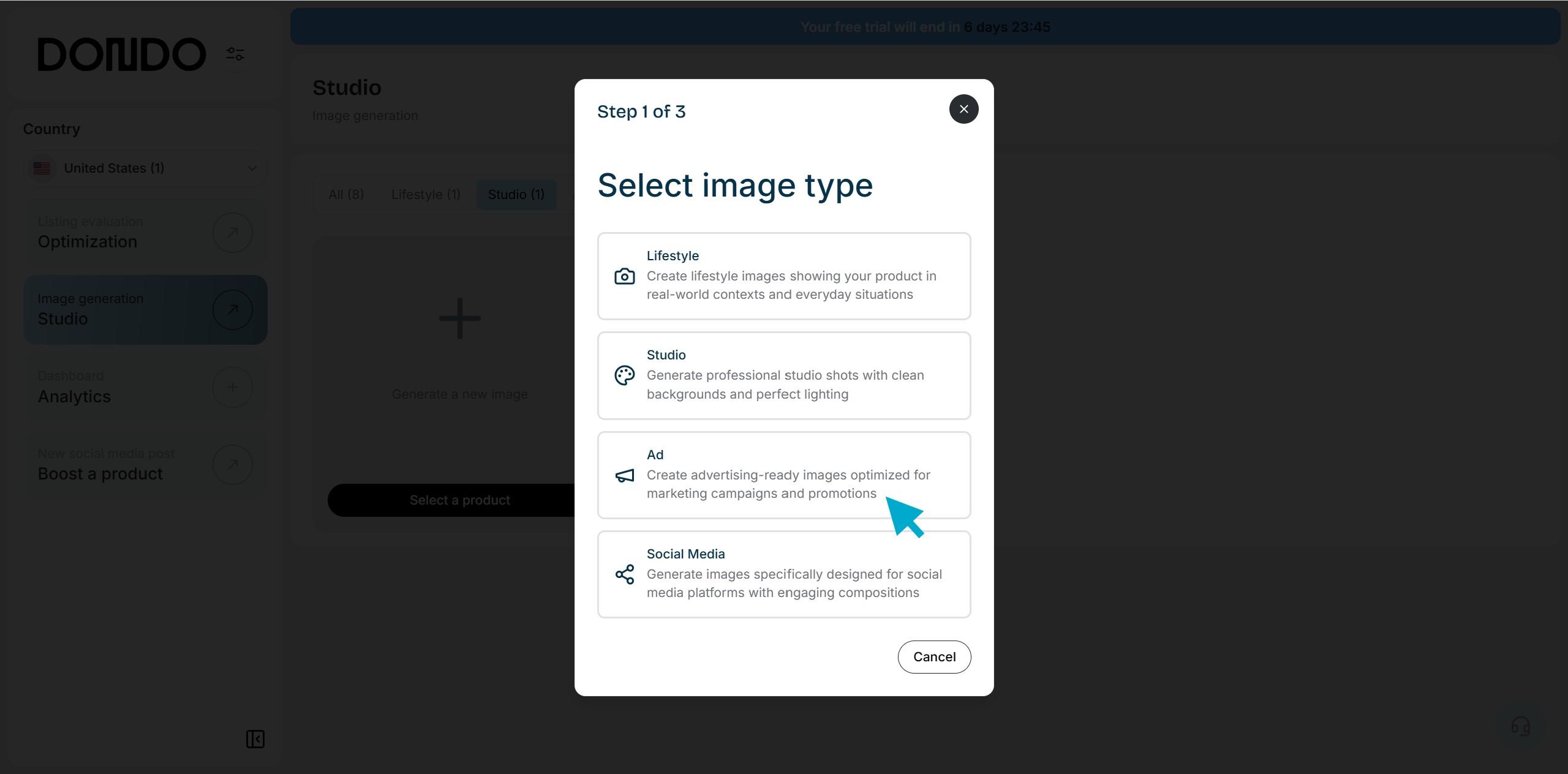The height and width of the screenshot is (774, 1568).
Task: Click the sliders settings icon beside DONDO logo
Action: pyautogui.click(x=235, y=54)
